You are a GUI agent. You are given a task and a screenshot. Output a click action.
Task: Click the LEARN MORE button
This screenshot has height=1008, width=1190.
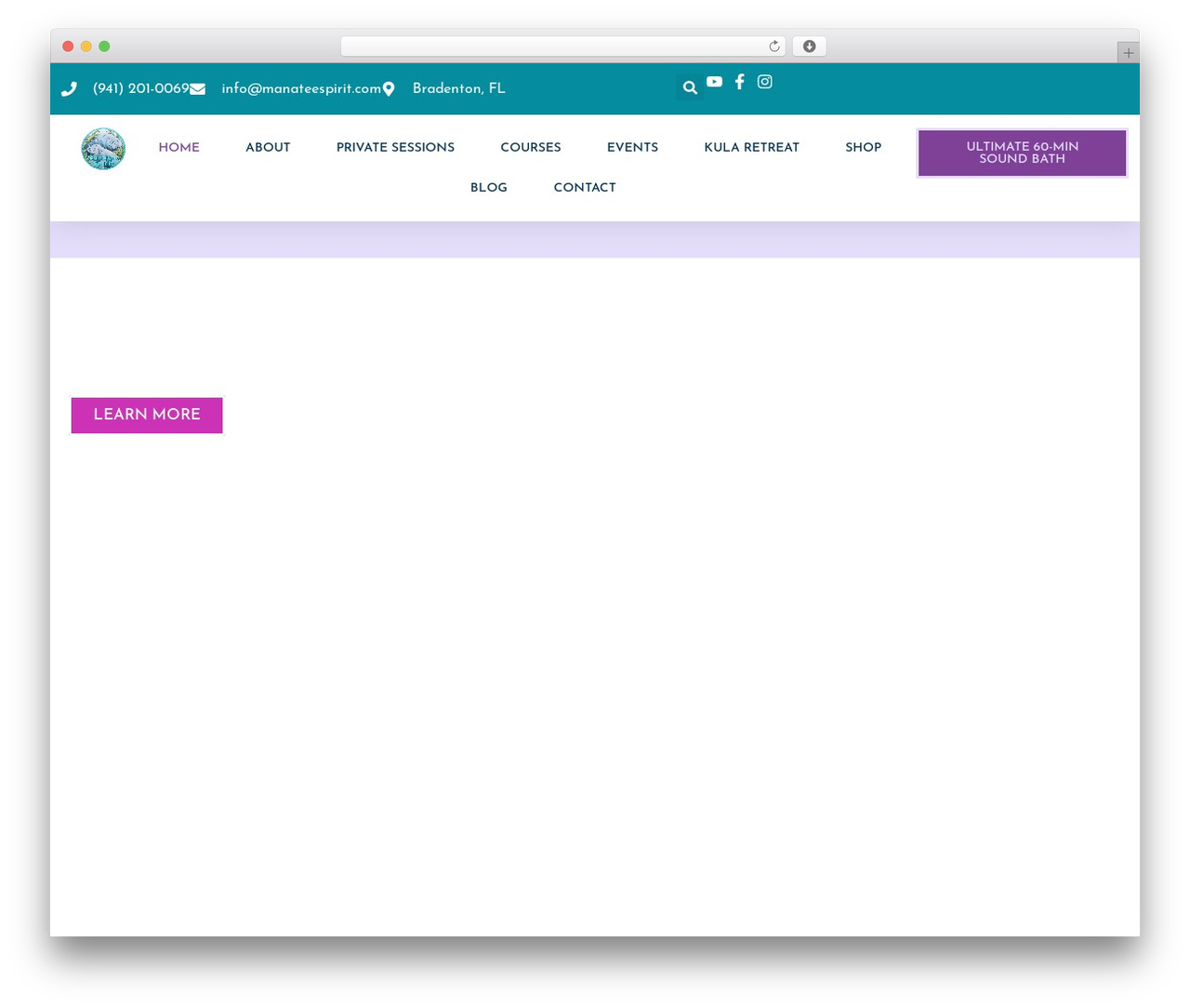point(147,415)
